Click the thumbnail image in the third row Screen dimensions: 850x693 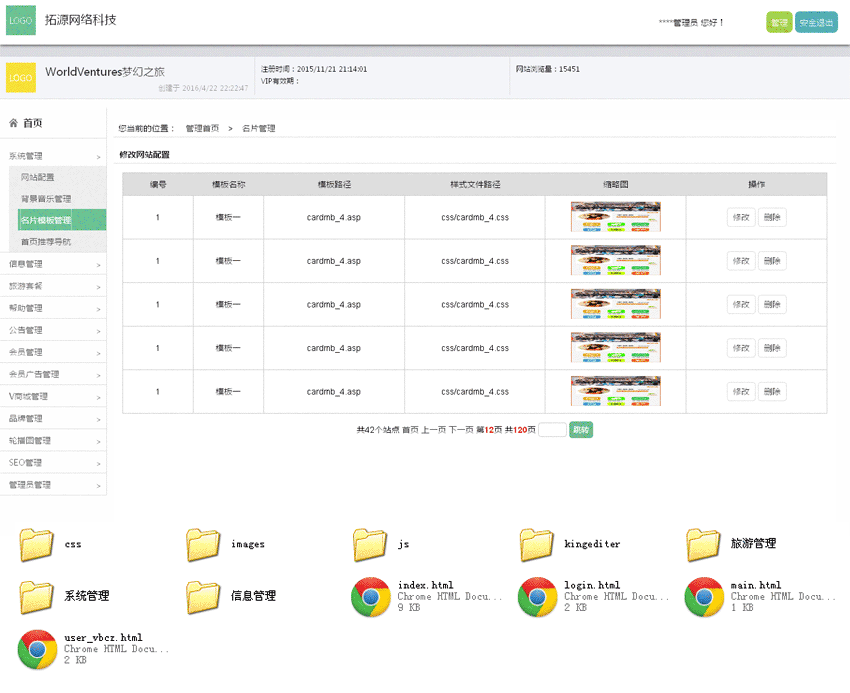615,305
